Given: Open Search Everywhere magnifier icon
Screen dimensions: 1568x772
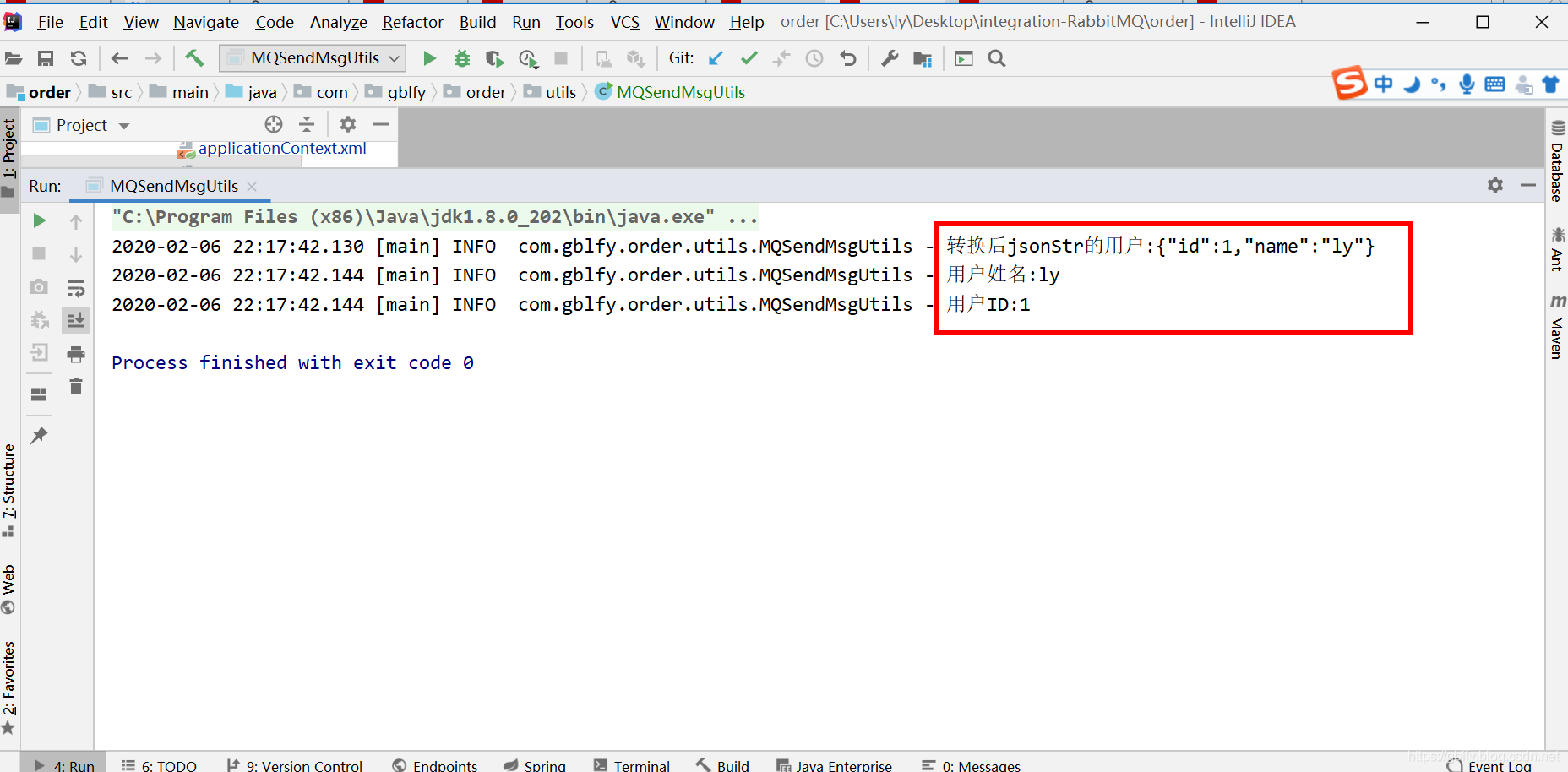Looking at the screenshot, I should click(x=997, y=58).
